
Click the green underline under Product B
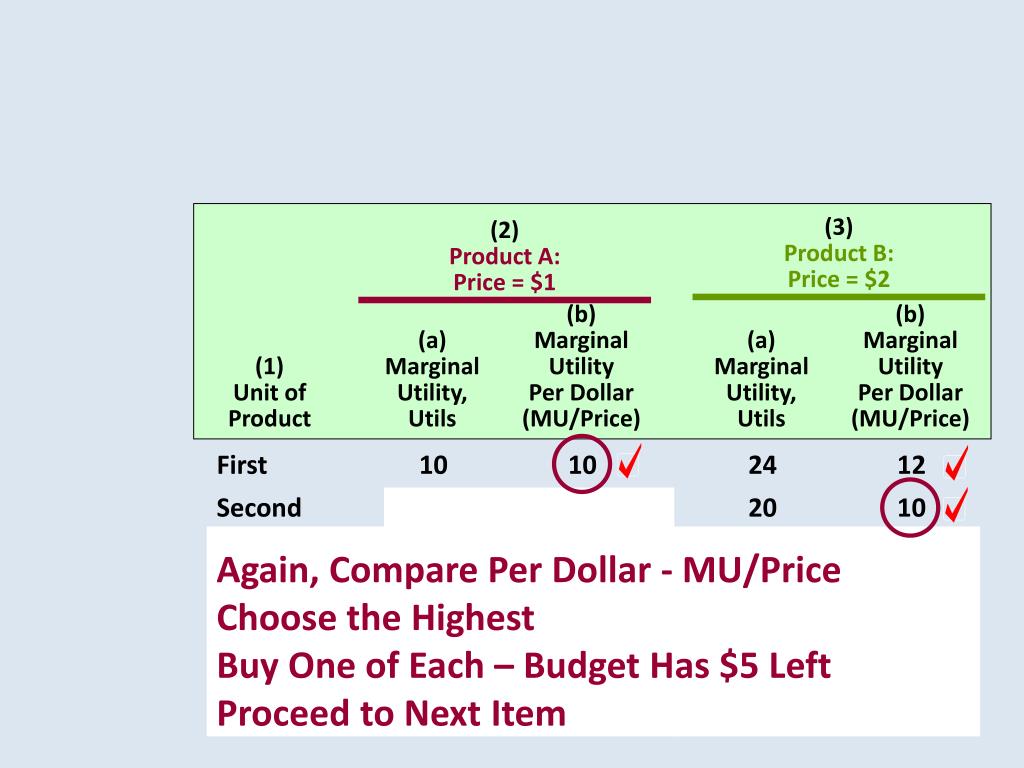(839, 296)
